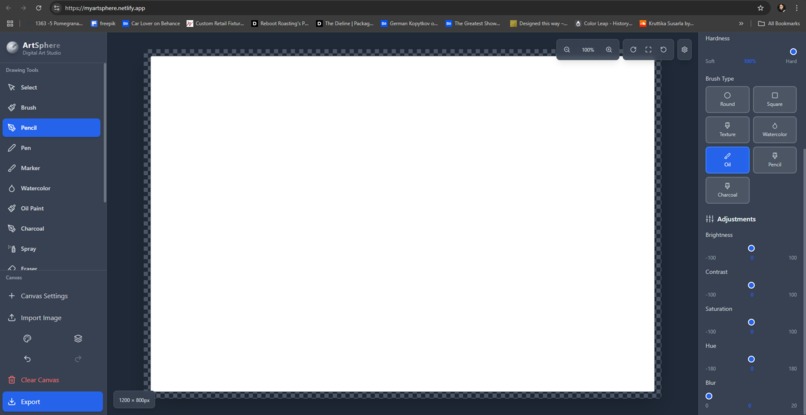Clear the canvas
Screen dimensions: 806x415
click(x=52, y=380)
